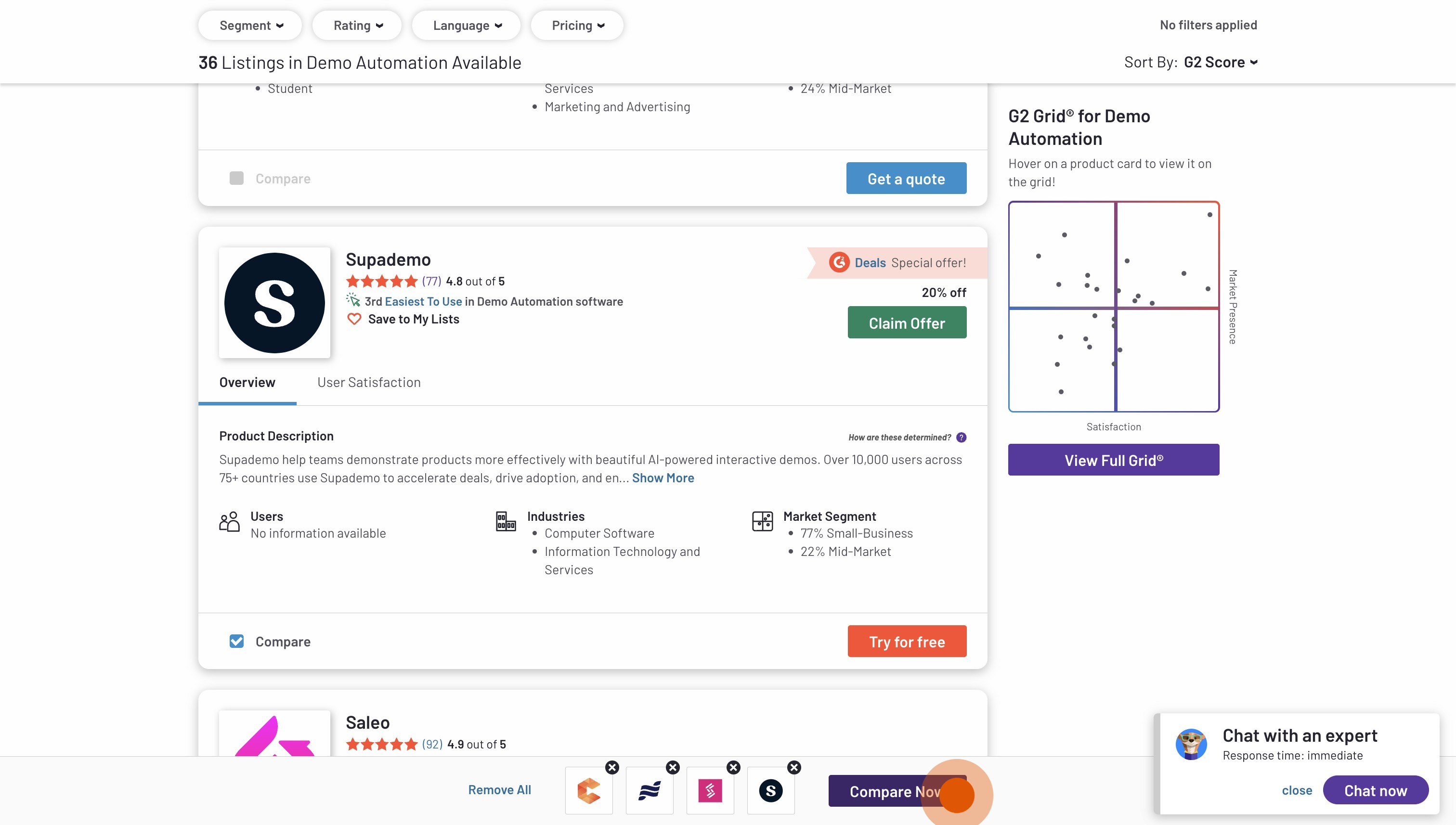1456x825 pixels.
Task: Open the Language filter dropdown
Action: tap(466, 26)
